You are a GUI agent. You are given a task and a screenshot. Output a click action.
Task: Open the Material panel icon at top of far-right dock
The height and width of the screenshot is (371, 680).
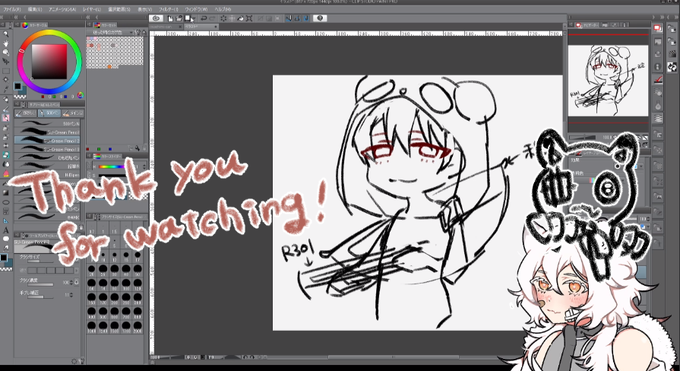[672, 28]
